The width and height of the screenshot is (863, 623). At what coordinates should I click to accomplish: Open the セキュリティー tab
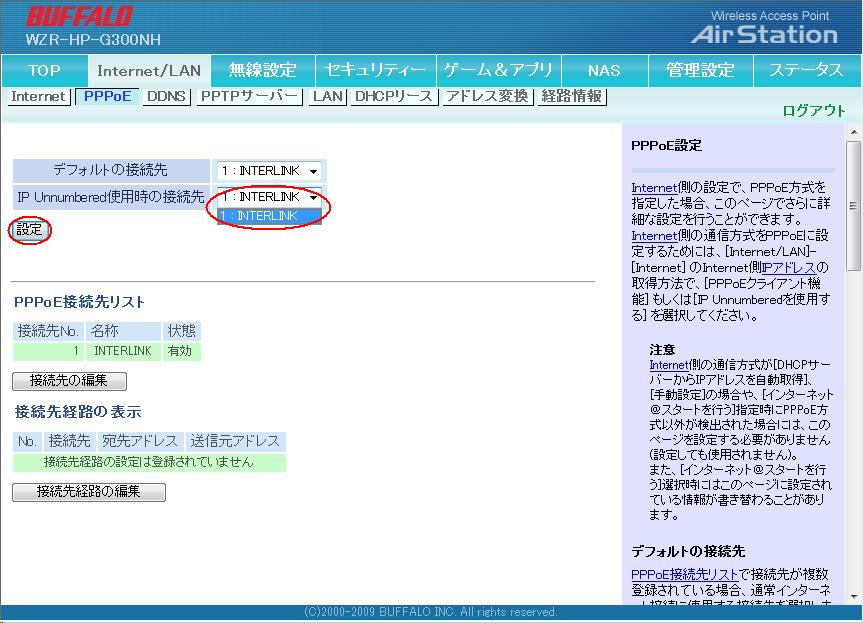pyautogui.click(x=375, y=70)
